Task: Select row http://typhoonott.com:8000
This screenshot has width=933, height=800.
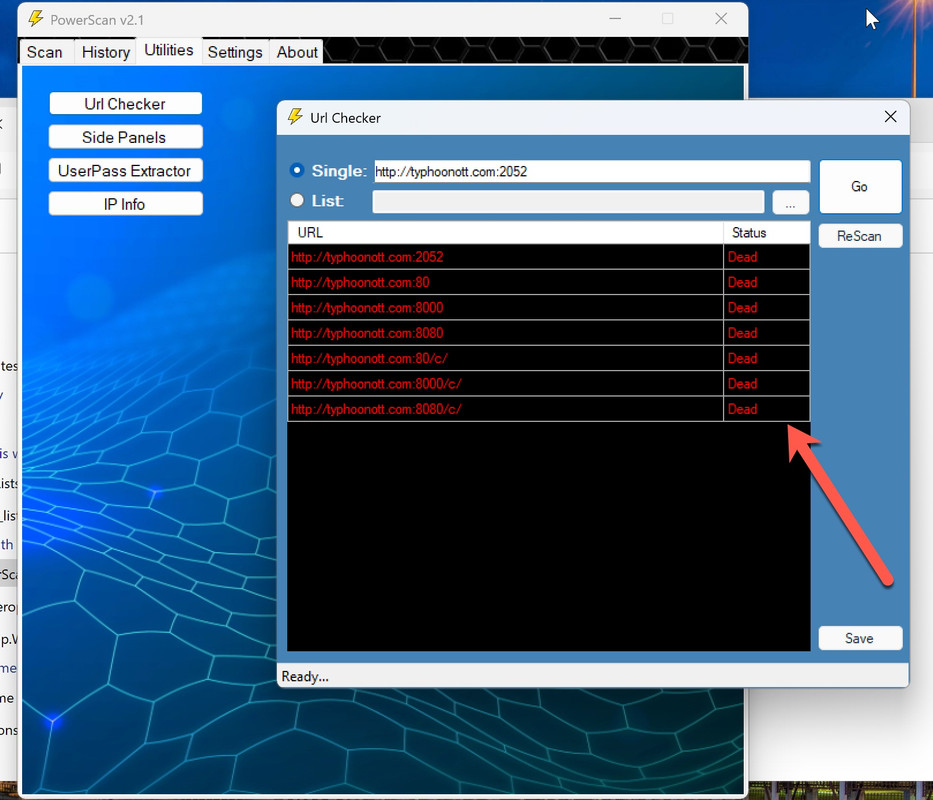Action: (549, 307)
